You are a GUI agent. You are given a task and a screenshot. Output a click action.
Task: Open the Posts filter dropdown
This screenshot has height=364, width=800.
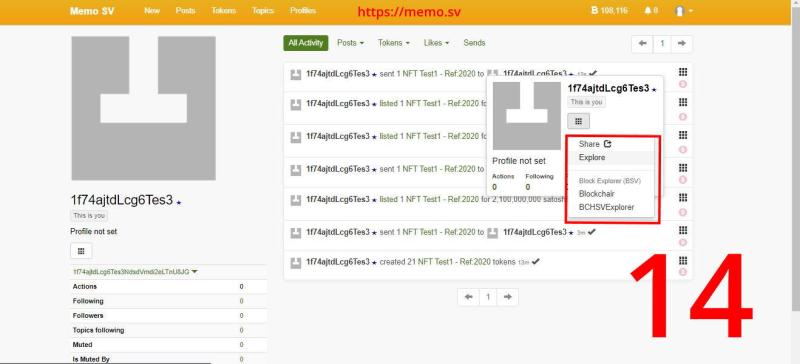point(350,43)
